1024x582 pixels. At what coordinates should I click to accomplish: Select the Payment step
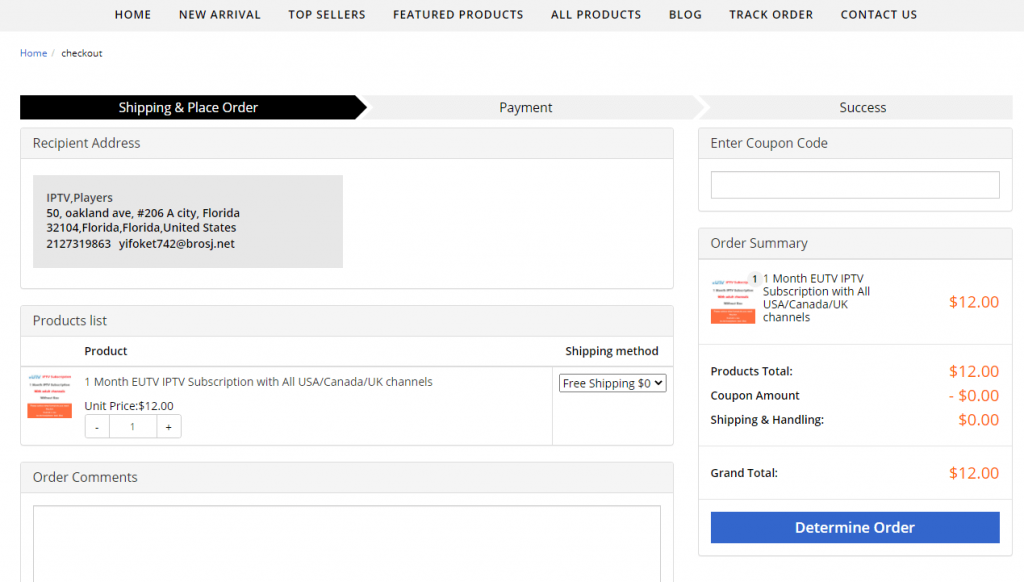(x=526, y=107)
